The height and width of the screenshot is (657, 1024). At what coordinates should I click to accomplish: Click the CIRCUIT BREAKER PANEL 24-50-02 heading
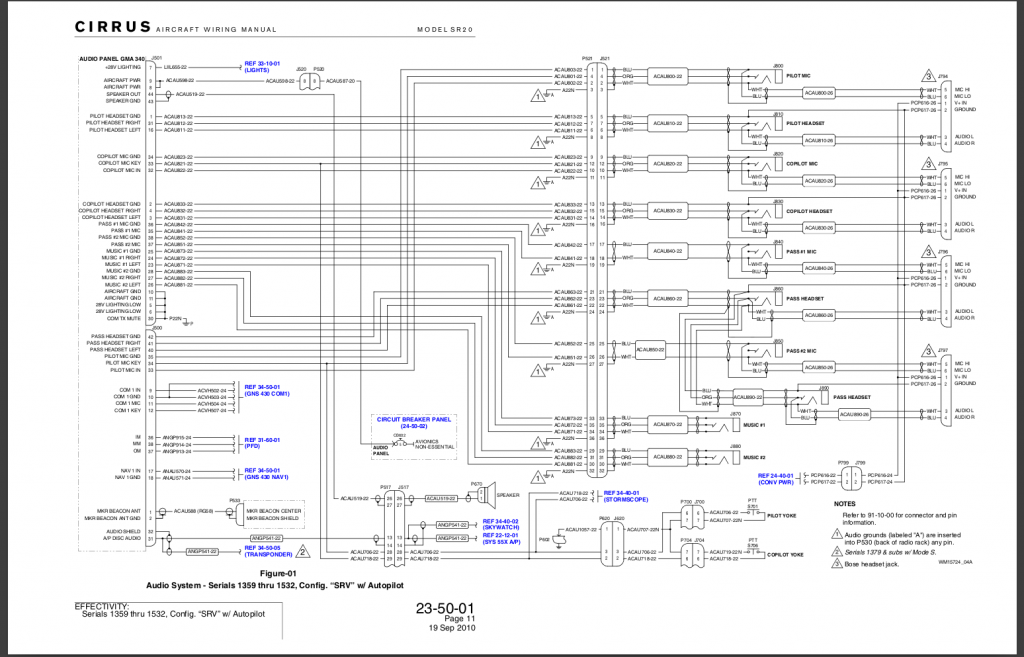[414, 420]
